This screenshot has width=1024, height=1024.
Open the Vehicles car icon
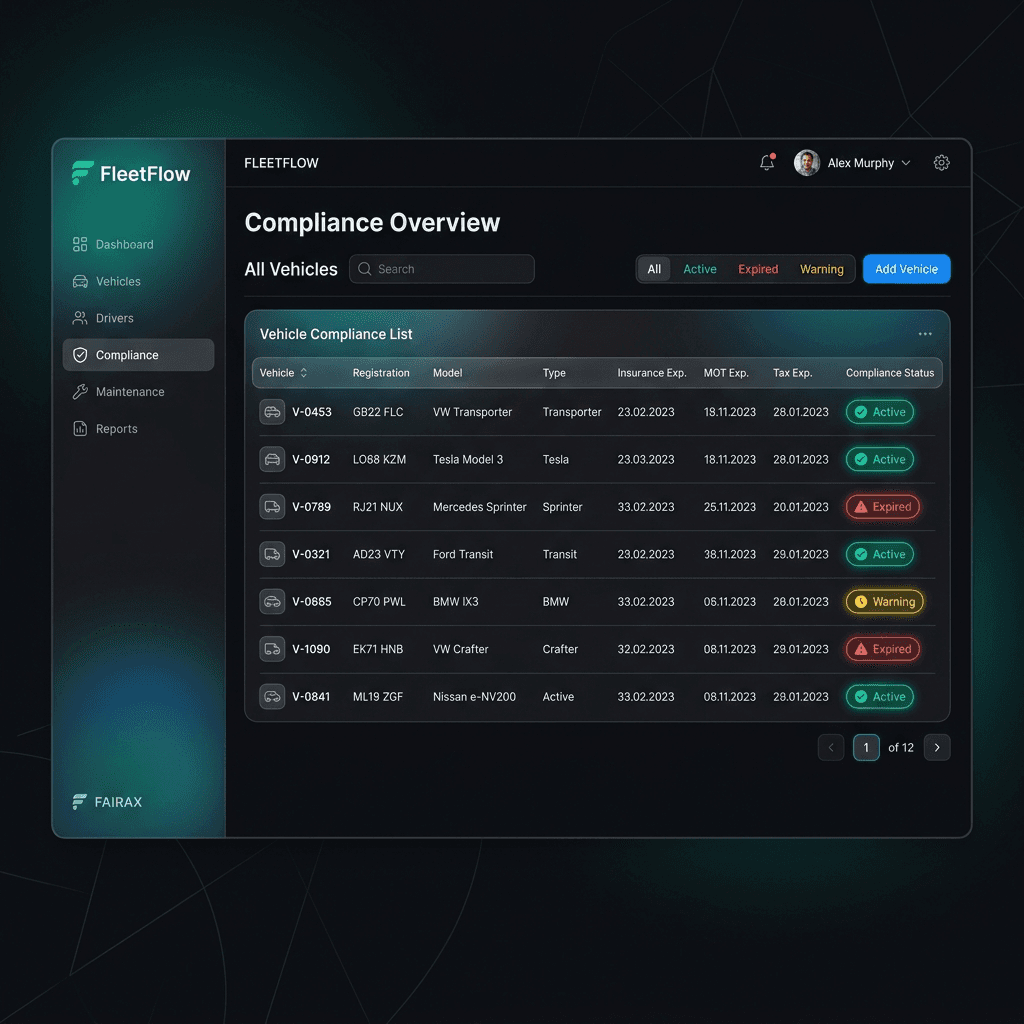click(80, 281)
